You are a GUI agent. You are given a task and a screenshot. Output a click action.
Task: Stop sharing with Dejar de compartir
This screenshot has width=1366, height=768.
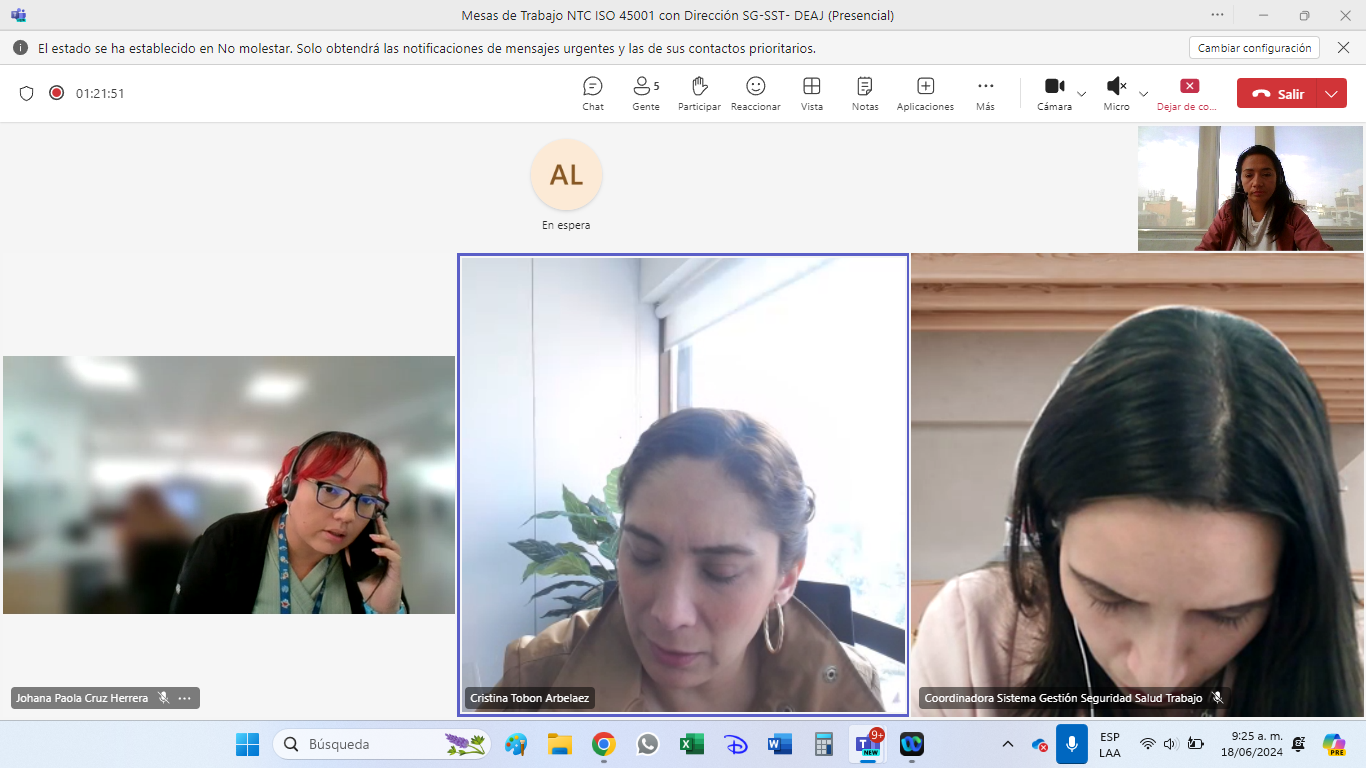pyautogui.click(x=1188, y=93)
